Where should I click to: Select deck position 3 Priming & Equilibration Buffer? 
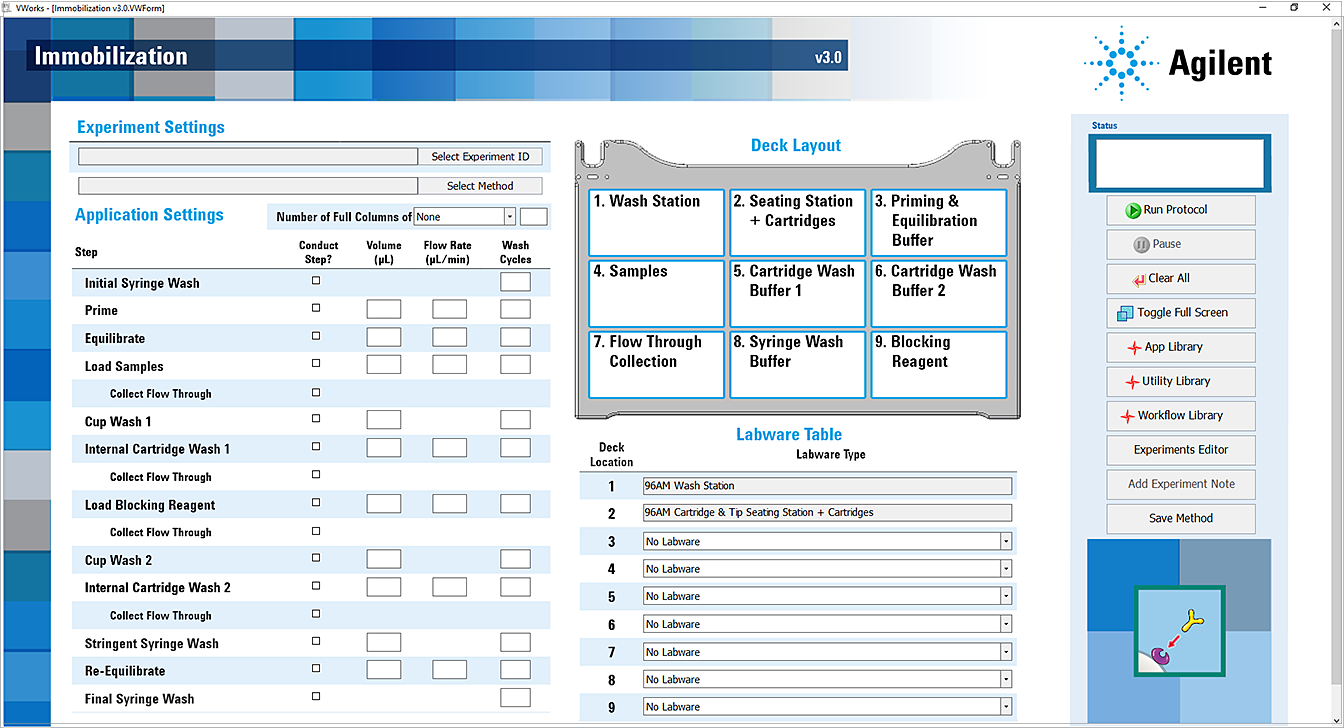coord(938,223)
